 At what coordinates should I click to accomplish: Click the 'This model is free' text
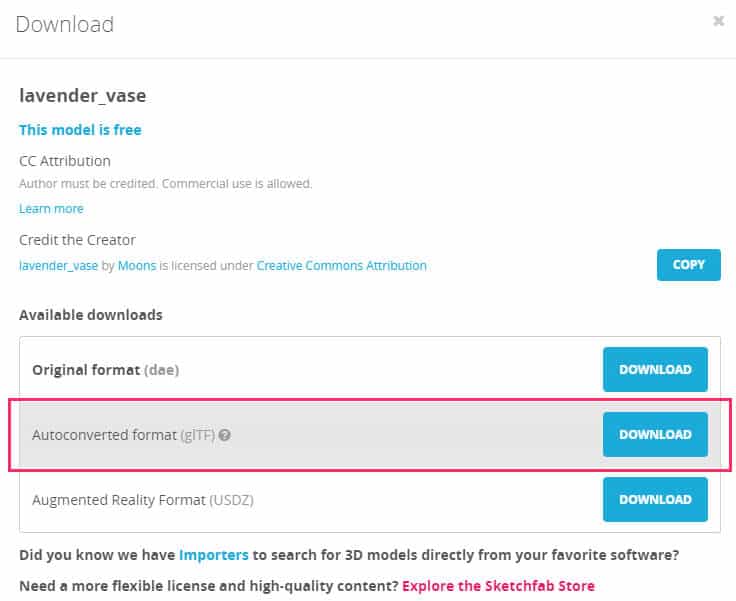point(80,129)
